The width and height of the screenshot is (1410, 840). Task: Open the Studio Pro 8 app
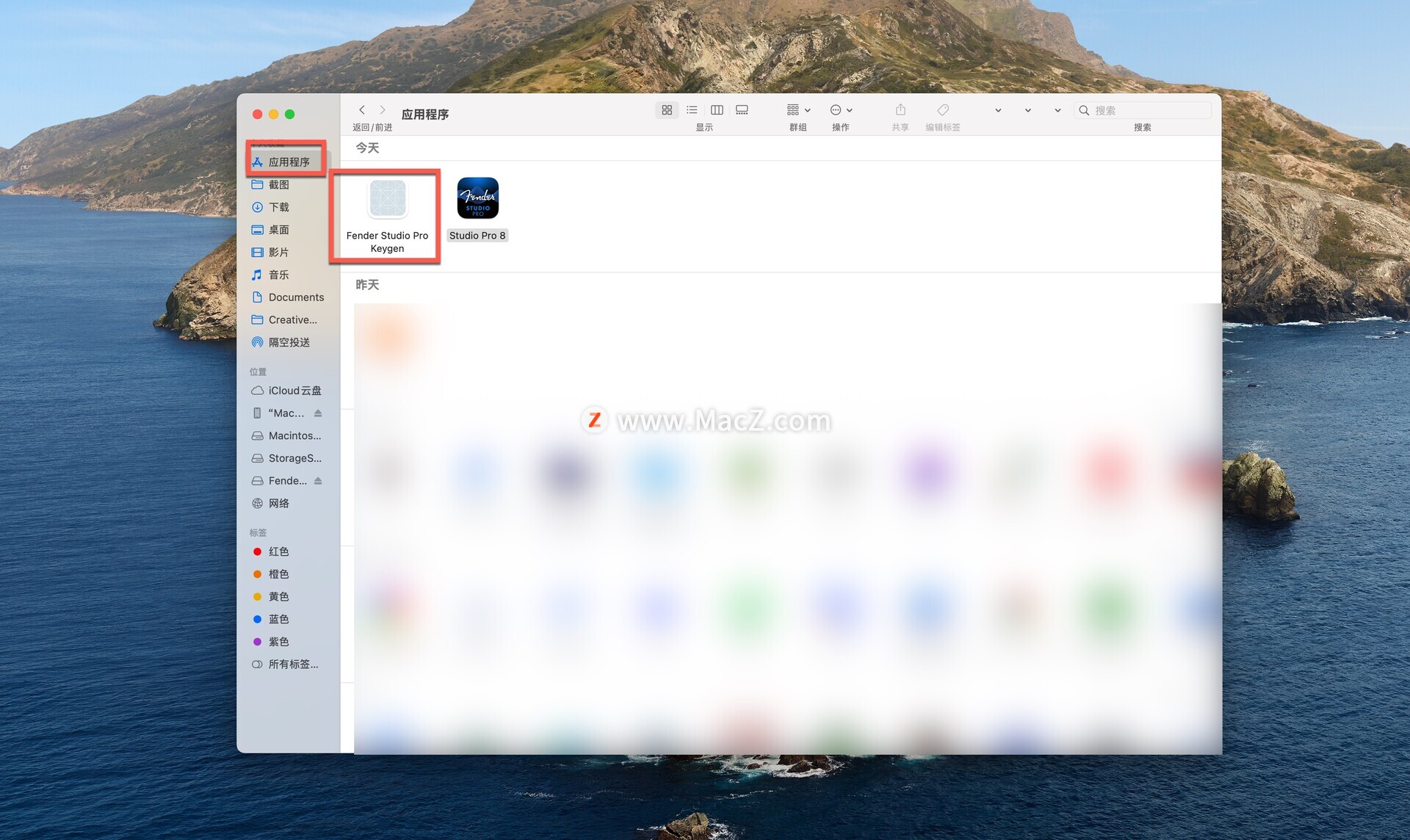coord(477,199)
